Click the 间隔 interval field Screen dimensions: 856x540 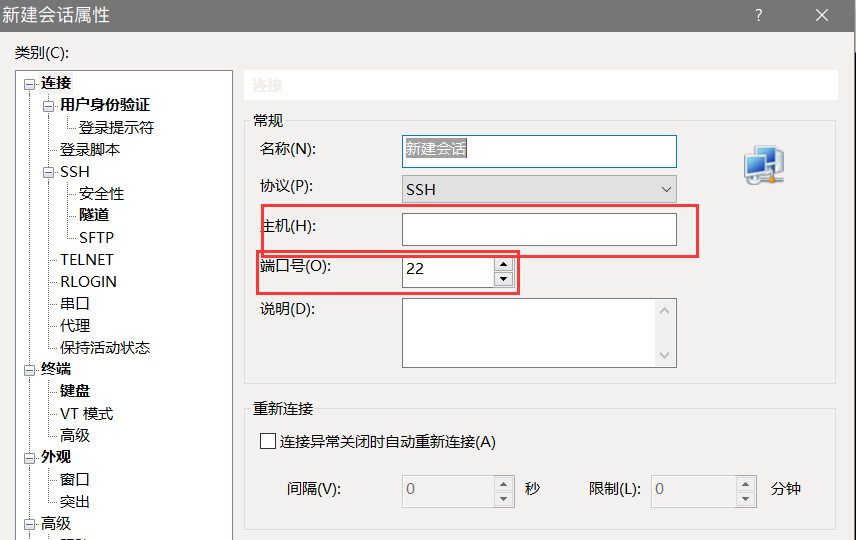coord(448,491)
